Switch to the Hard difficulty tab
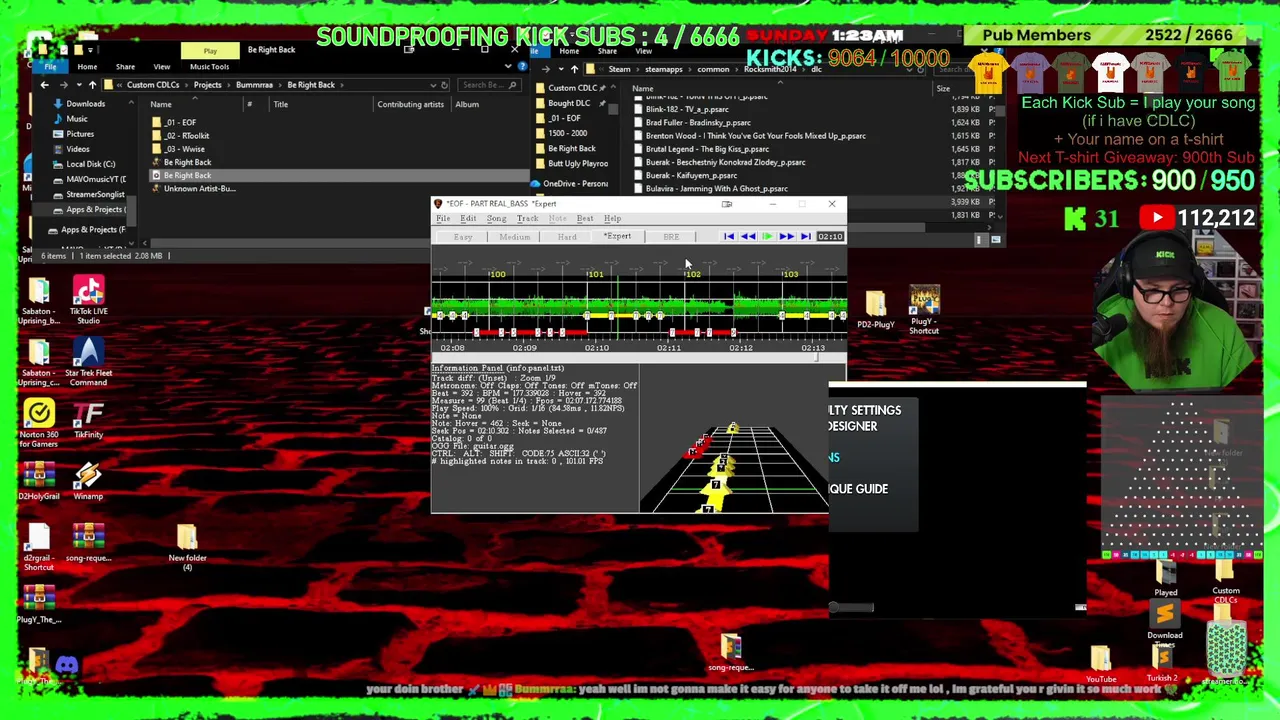Screen dimensions: 1280x720 click(567, 237)
